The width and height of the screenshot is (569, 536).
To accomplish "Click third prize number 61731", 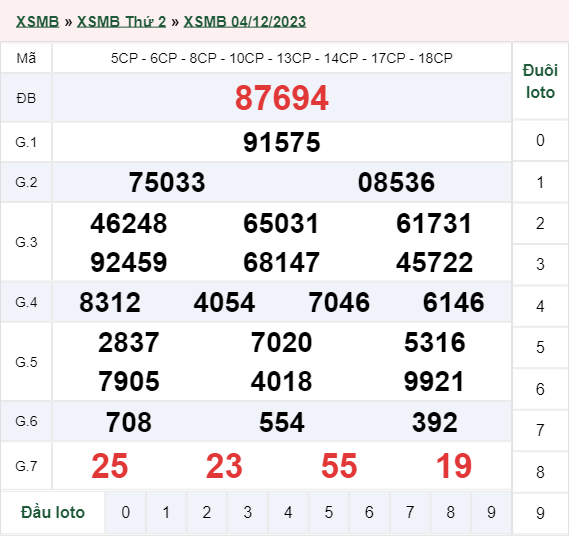I will pos(434,223).
